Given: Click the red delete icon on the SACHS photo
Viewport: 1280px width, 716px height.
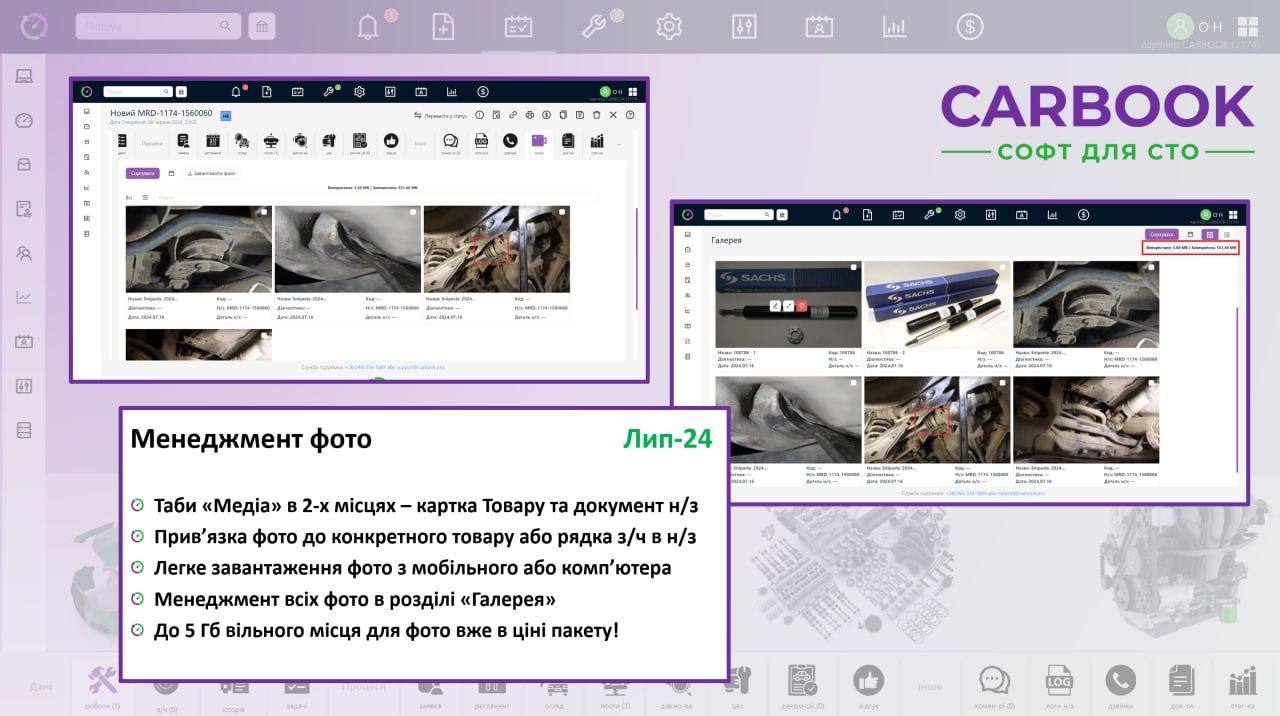Looking at the screenshot, I should click(802, 304).
